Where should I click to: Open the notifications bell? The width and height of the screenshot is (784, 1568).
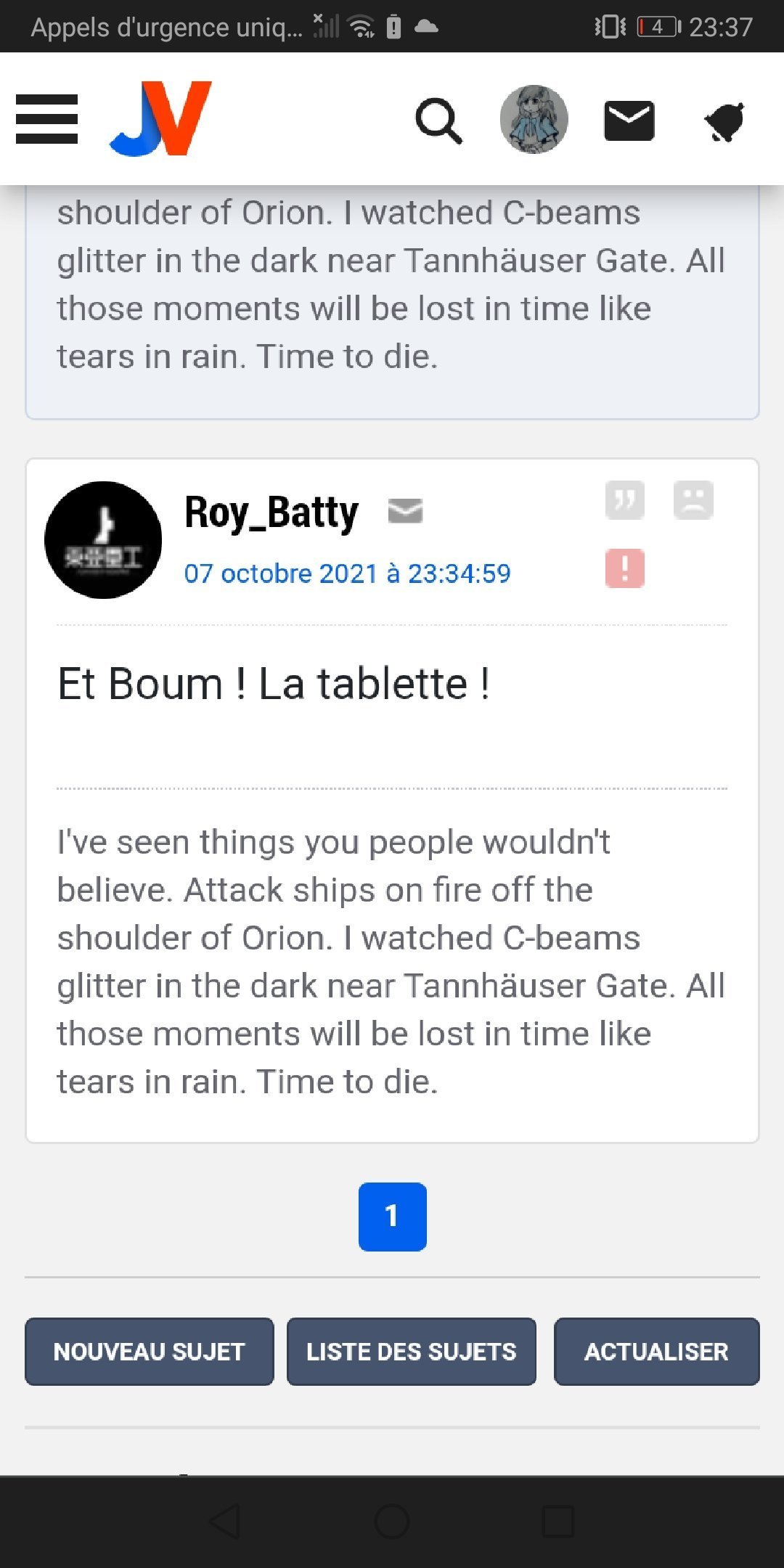pos(725,121)
